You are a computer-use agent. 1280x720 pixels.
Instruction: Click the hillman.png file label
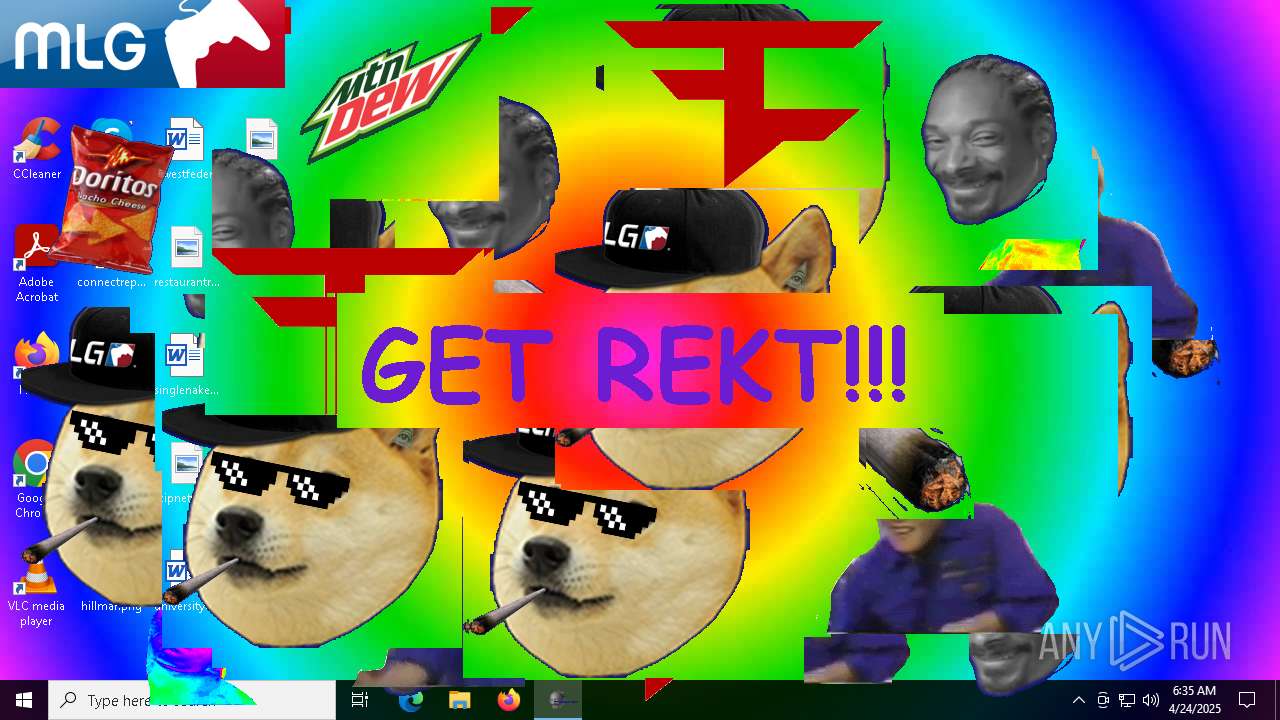[x=111, y=606]
